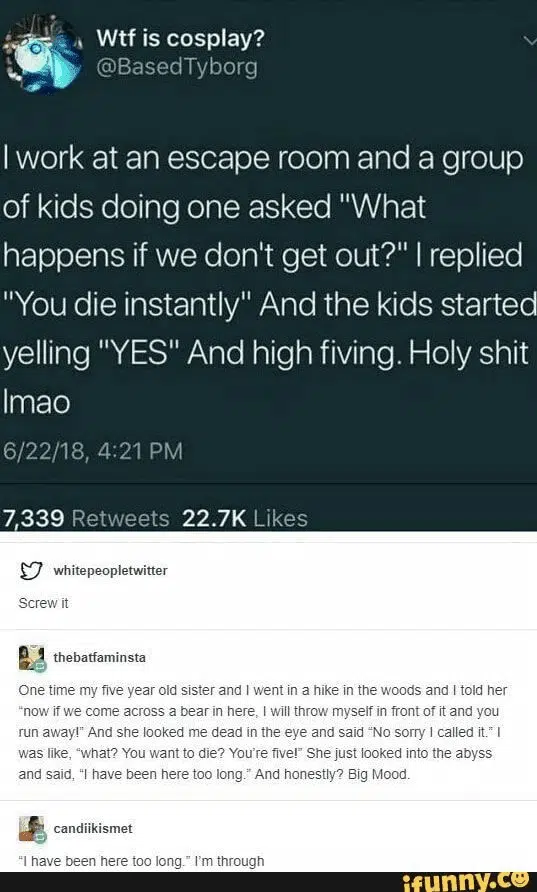537x892 pixels.
Task: Open thebatfaminsta username link
Action: click(x=100, y=658)
